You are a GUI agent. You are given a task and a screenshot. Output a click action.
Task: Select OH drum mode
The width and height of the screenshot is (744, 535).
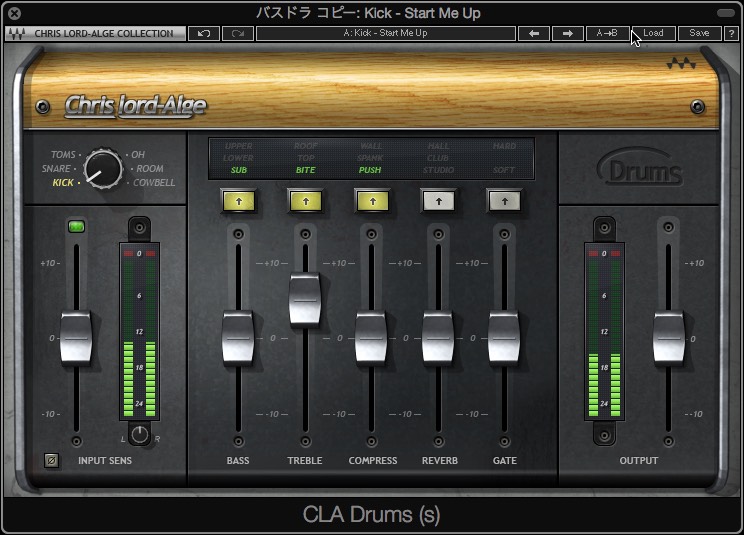(x=138, y=155)
